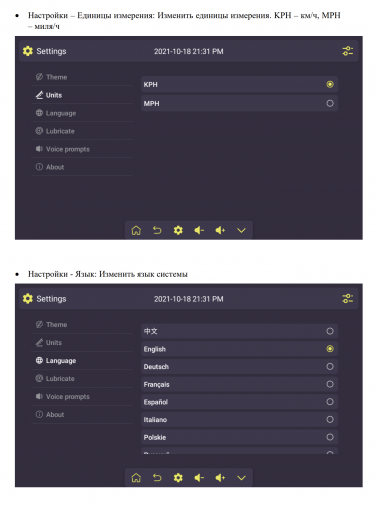Tap the gear icon in the Language screen toolbar
The height and width of the screenshot is (507, 377).
pyautogui.click(x=178, y=478)
